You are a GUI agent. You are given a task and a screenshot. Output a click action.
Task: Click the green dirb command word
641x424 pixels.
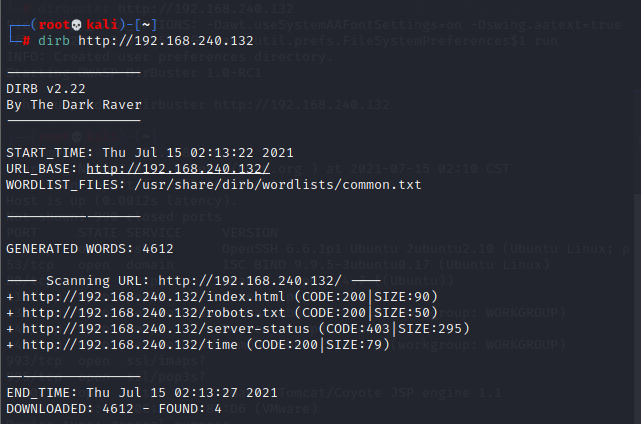click(54, 40)
